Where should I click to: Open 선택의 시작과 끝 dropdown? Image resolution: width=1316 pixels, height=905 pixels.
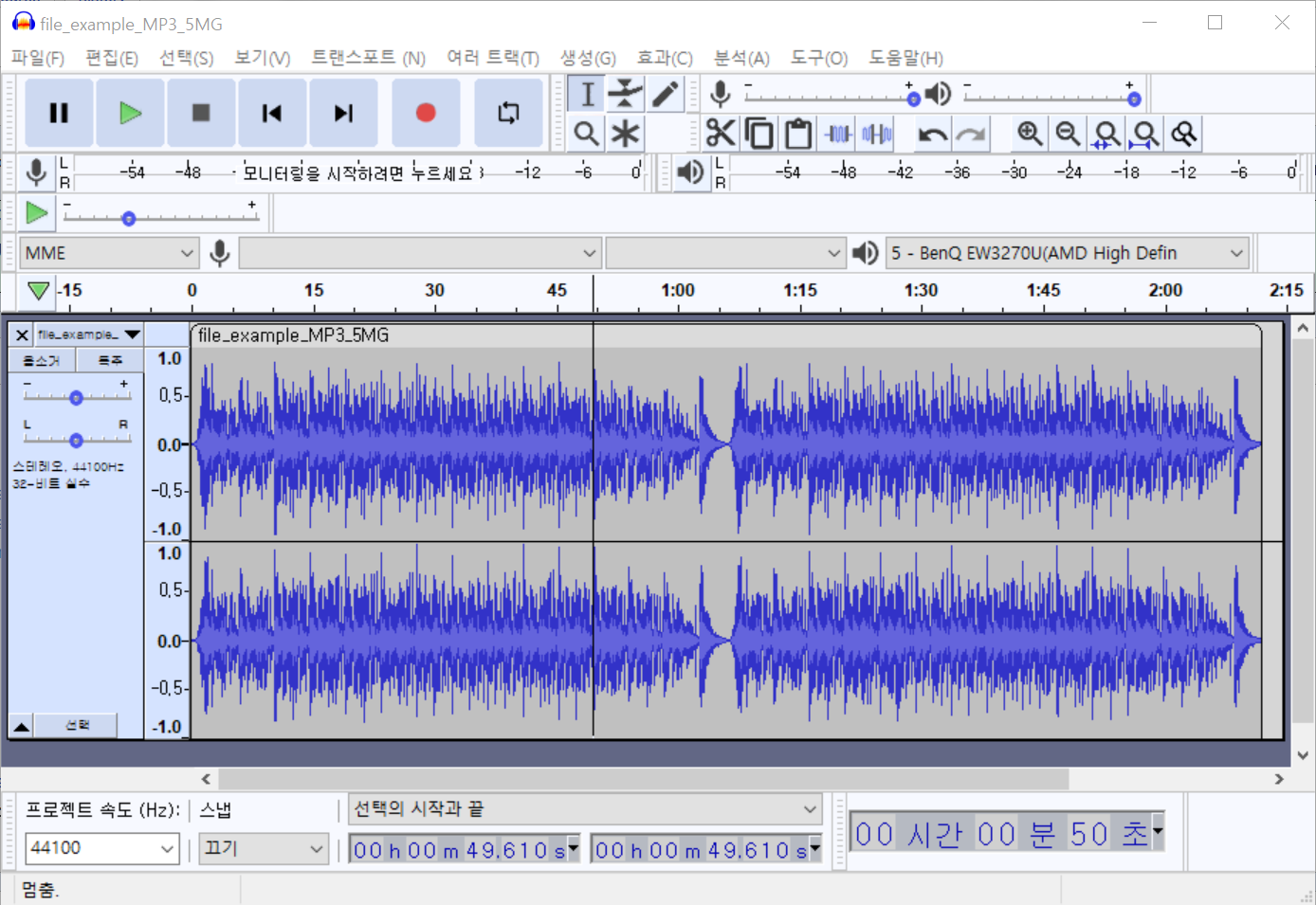(x=584, y=809)
